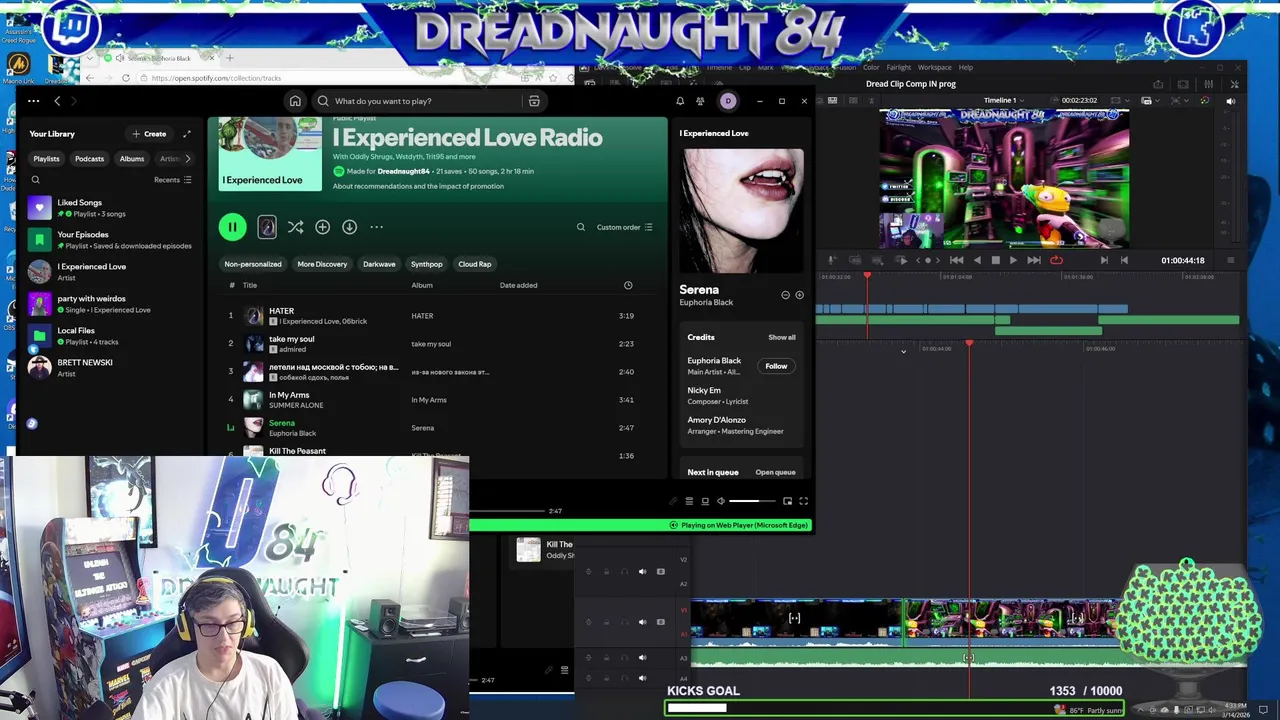Apply the Synthpop filter chip
The image size is (1280, 720).
(426, 264)
